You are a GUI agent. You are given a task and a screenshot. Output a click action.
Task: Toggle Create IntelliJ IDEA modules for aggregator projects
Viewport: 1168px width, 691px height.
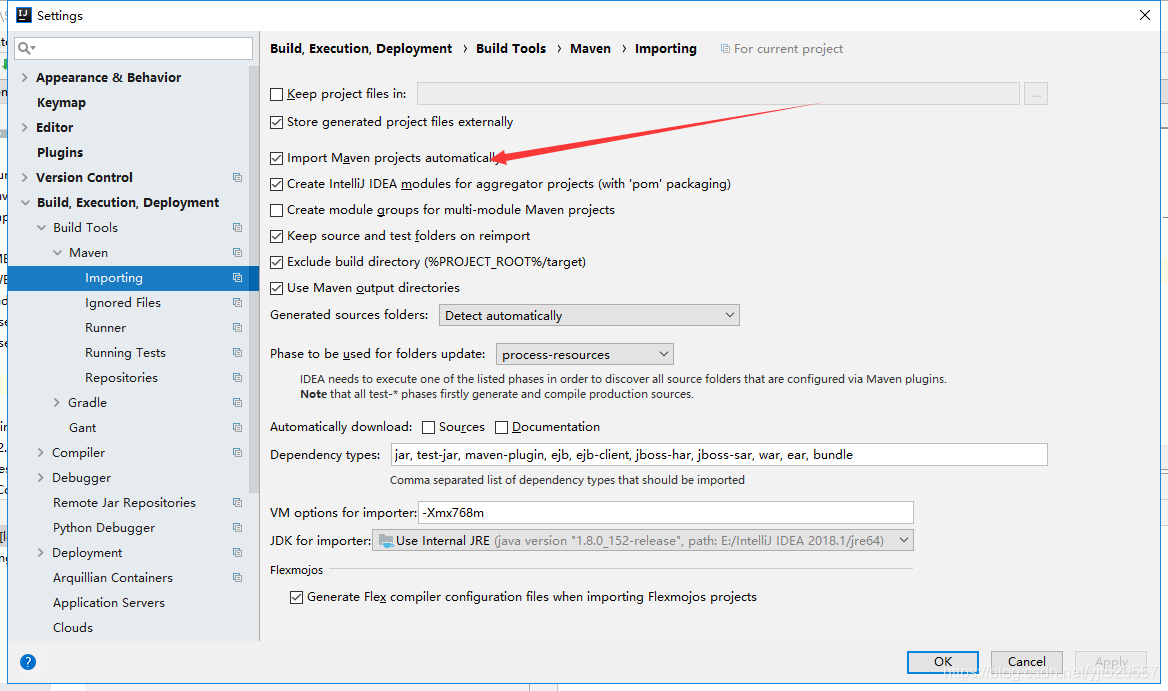(x=276, y=184)
